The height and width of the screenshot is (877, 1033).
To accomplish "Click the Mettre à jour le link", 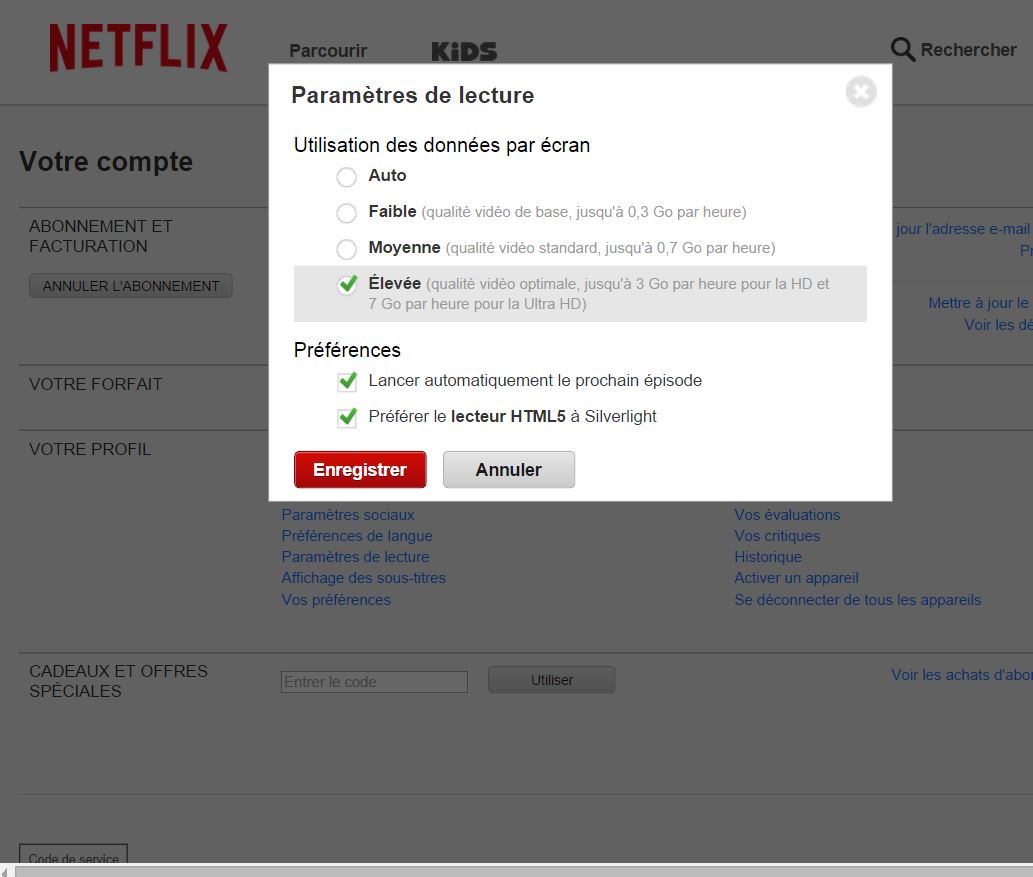I will [x=979, y=302].
